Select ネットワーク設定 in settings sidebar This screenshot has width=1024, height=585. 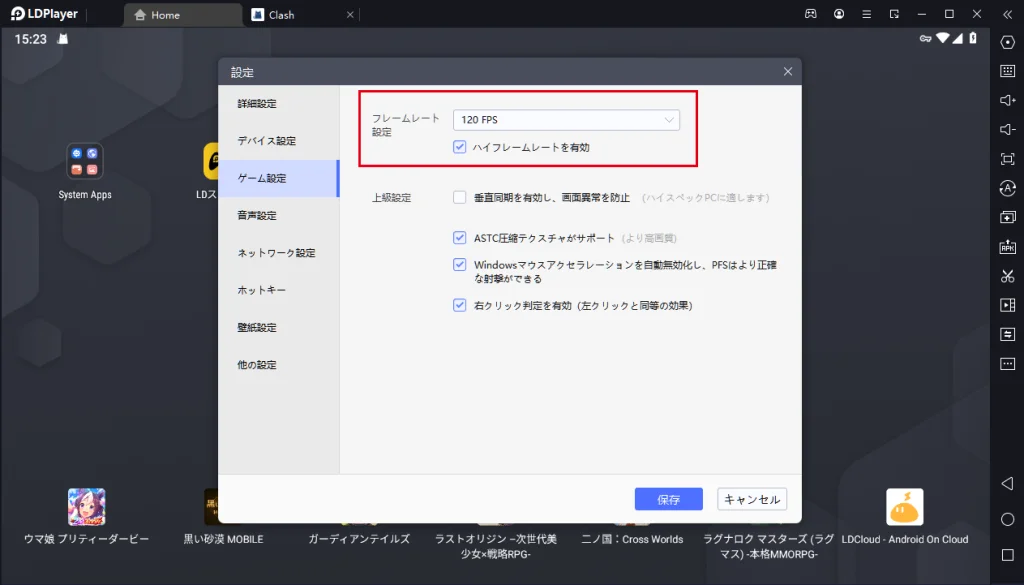[x=279, y=253]
